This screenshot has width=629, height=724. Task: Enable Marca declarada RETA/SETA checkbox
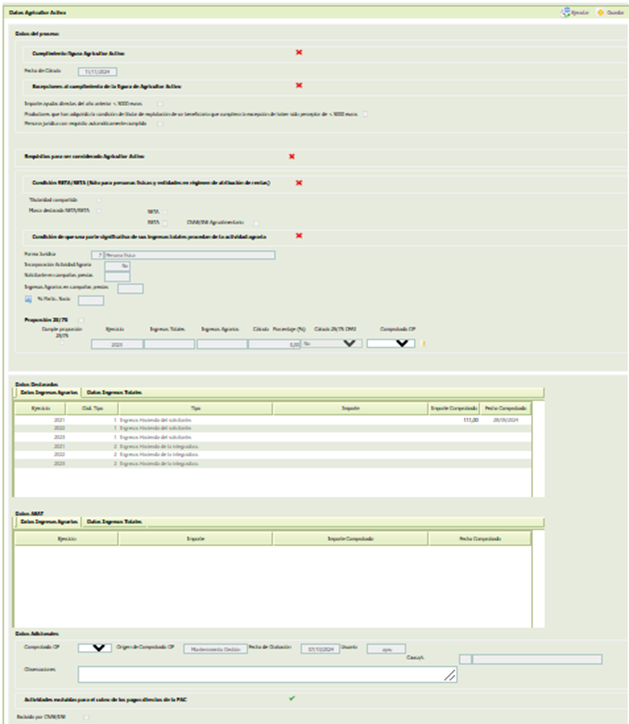point(98,210)
